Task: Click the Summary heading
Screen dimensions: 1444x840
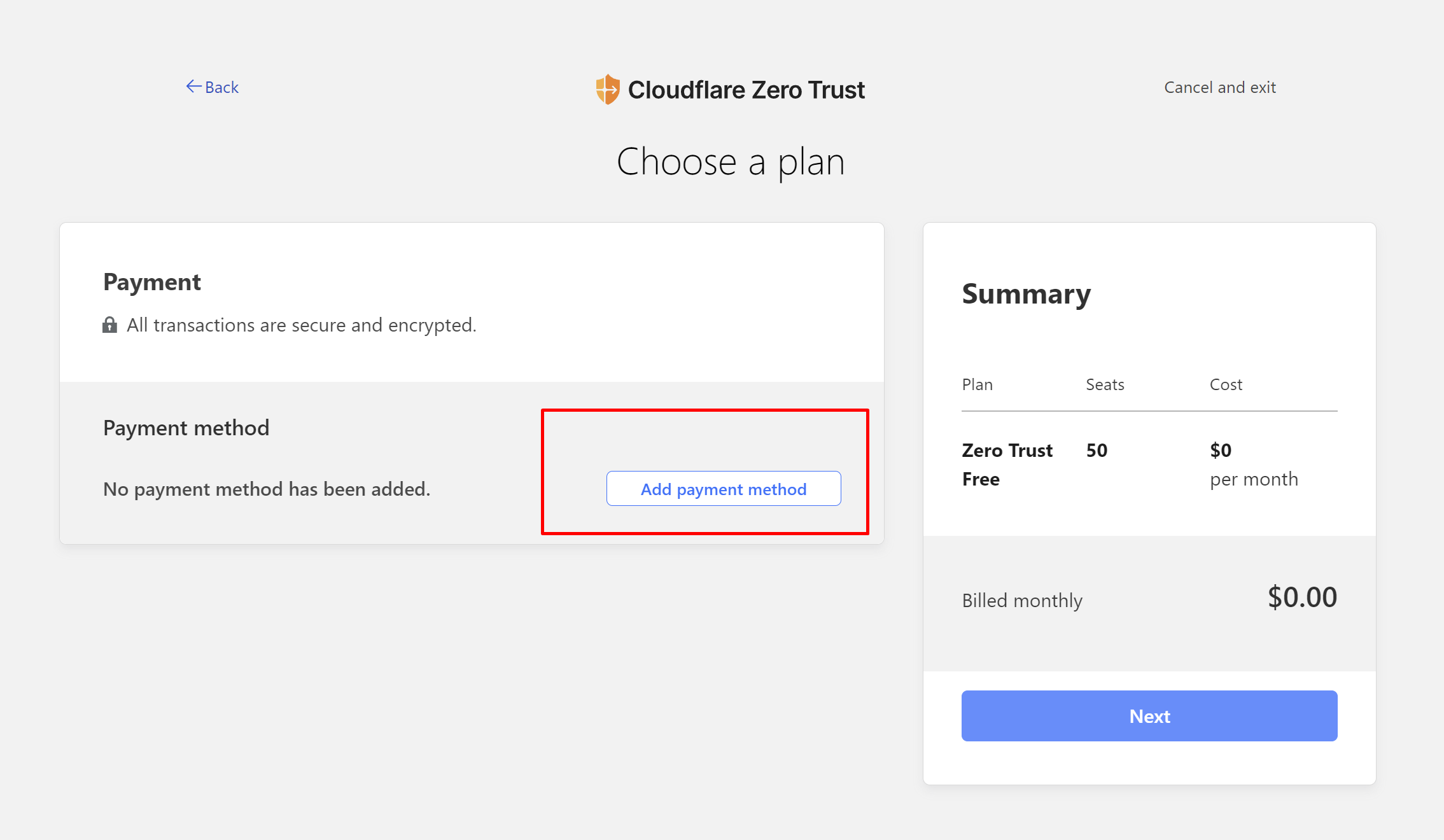Action: coord(1026,294)
